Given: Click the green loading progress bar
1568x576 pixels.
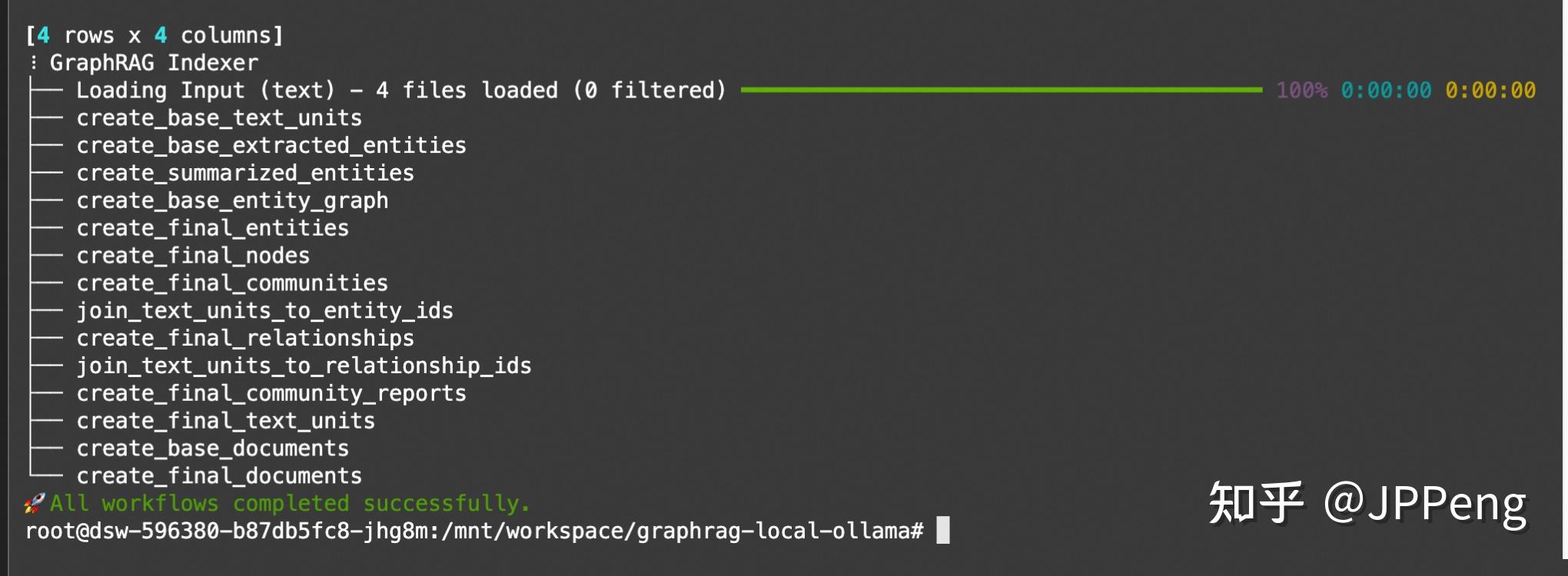Looking at the screenshot, I should click(1001, 91).
